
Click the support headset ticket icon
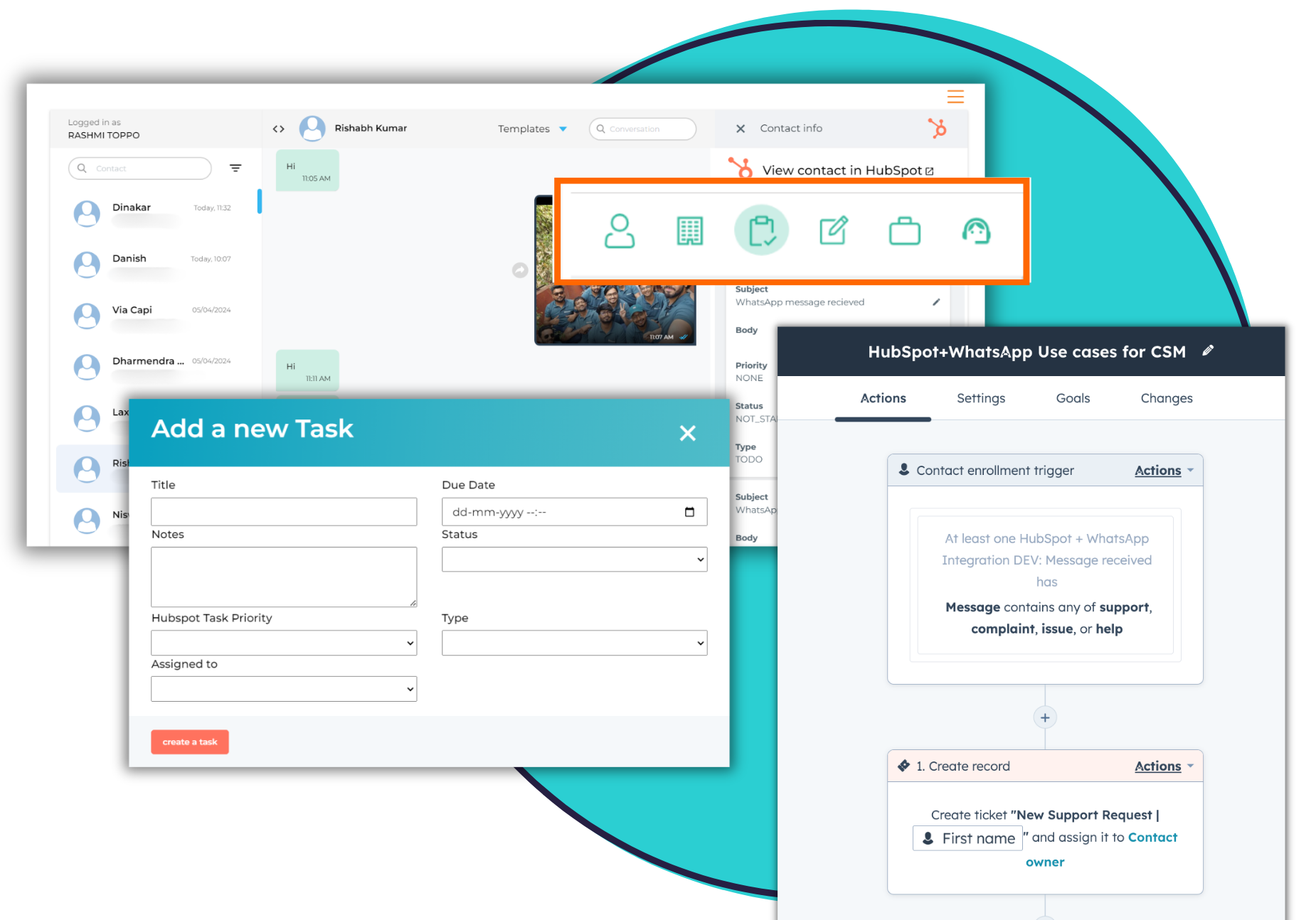click(976, 231)
